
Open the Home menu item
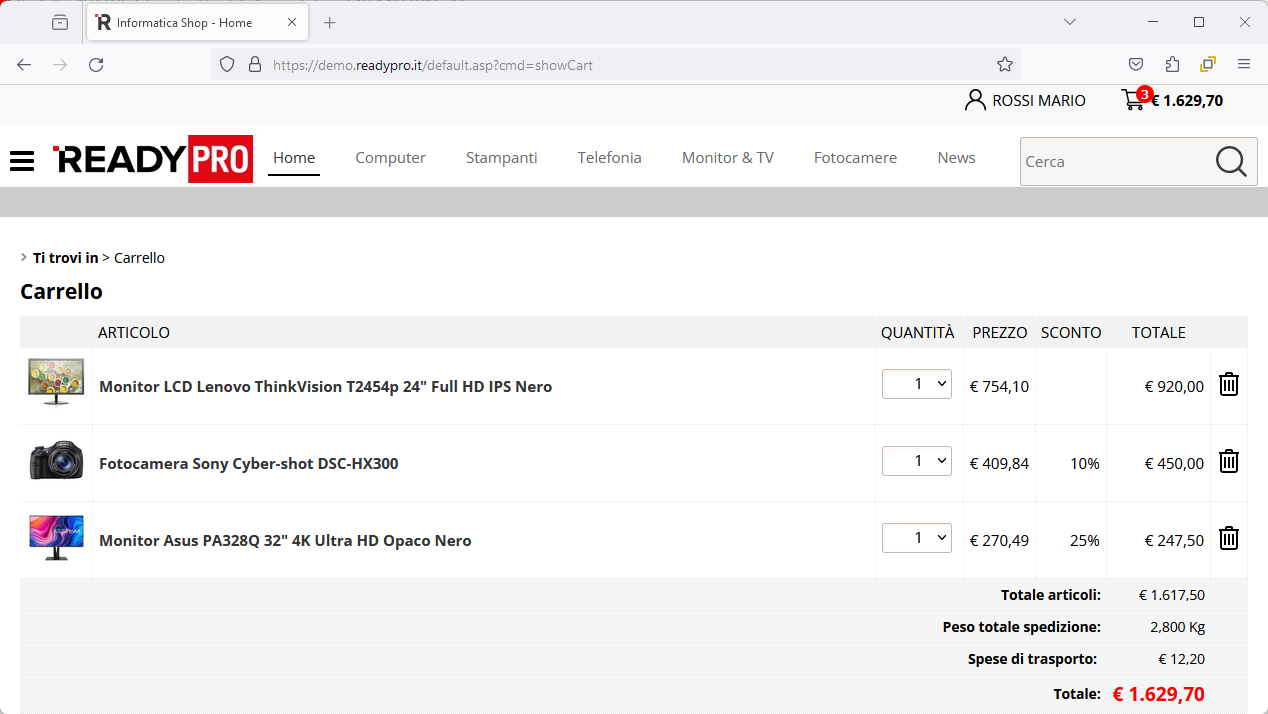294,158
